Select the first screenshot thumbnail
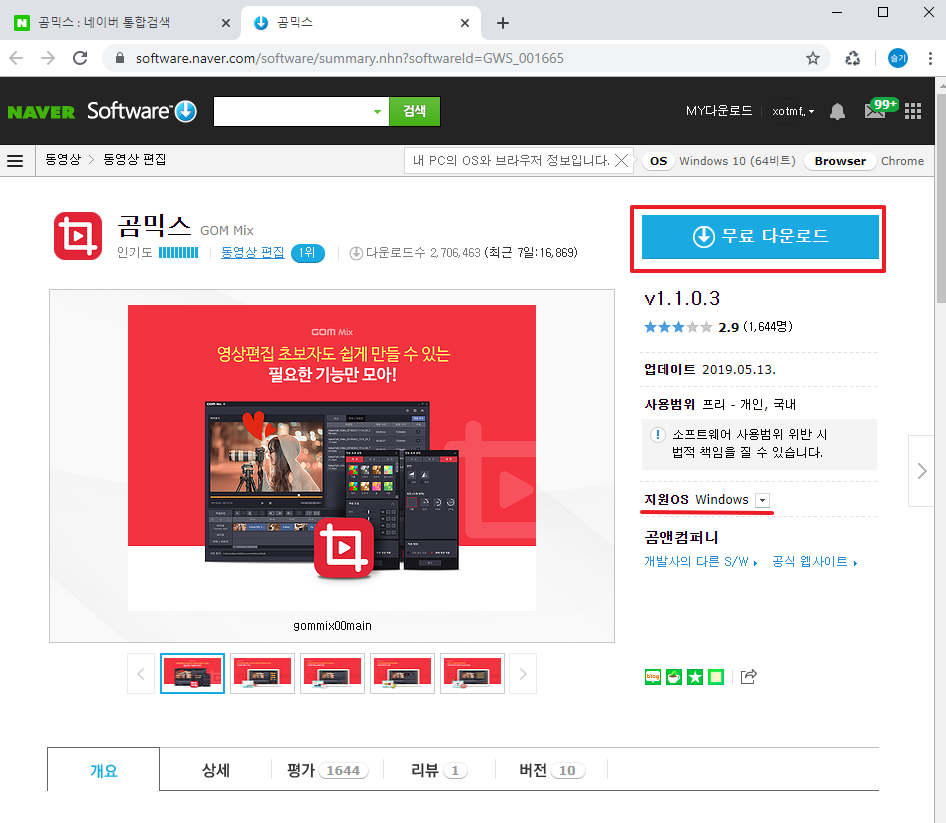 [x=192, y=673]
